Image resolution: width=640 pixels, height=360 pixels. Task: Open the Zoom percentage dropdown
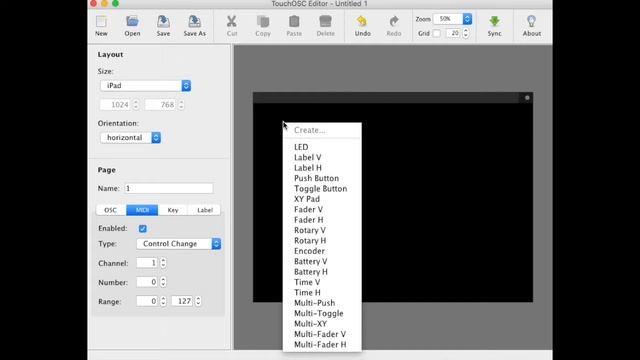pos(453,19)
